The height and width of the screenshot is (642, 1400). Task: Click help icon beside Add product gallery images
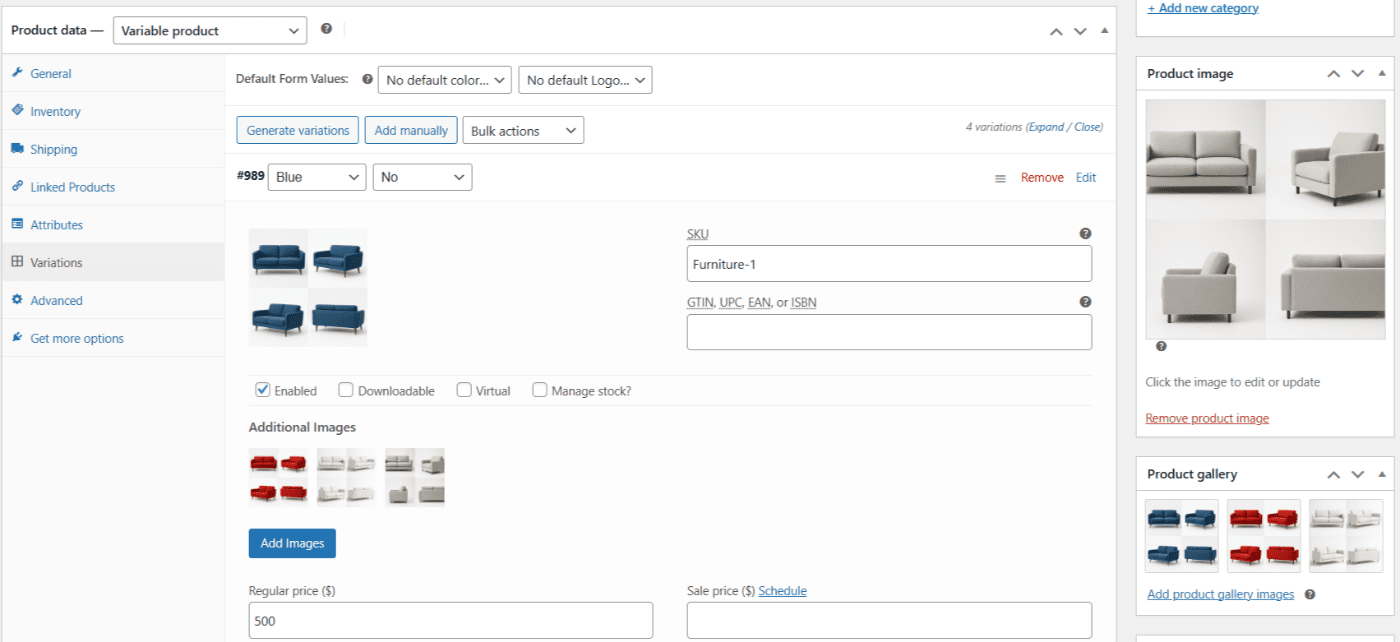(x=1310, y=594)
